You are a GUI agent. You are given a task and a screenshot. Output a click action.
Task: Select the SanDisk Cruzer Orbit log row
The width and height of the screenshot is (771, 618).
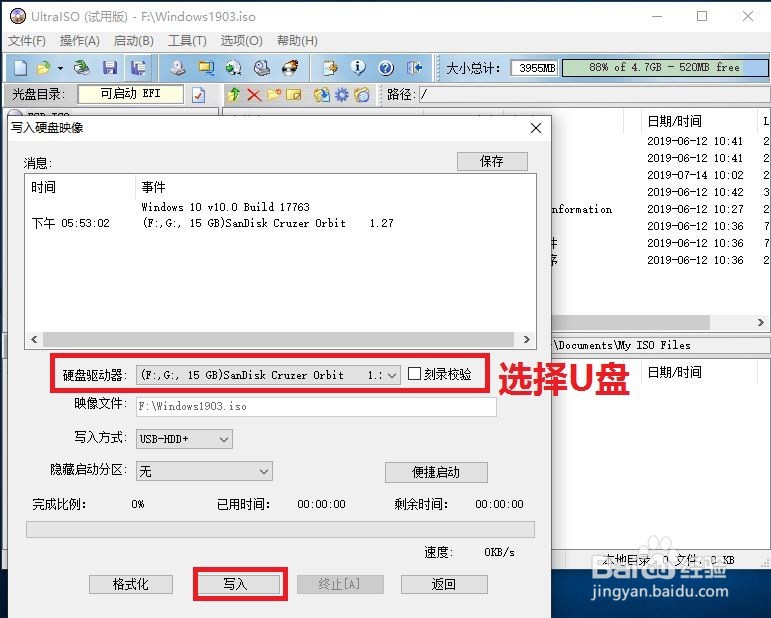[280, 223]
